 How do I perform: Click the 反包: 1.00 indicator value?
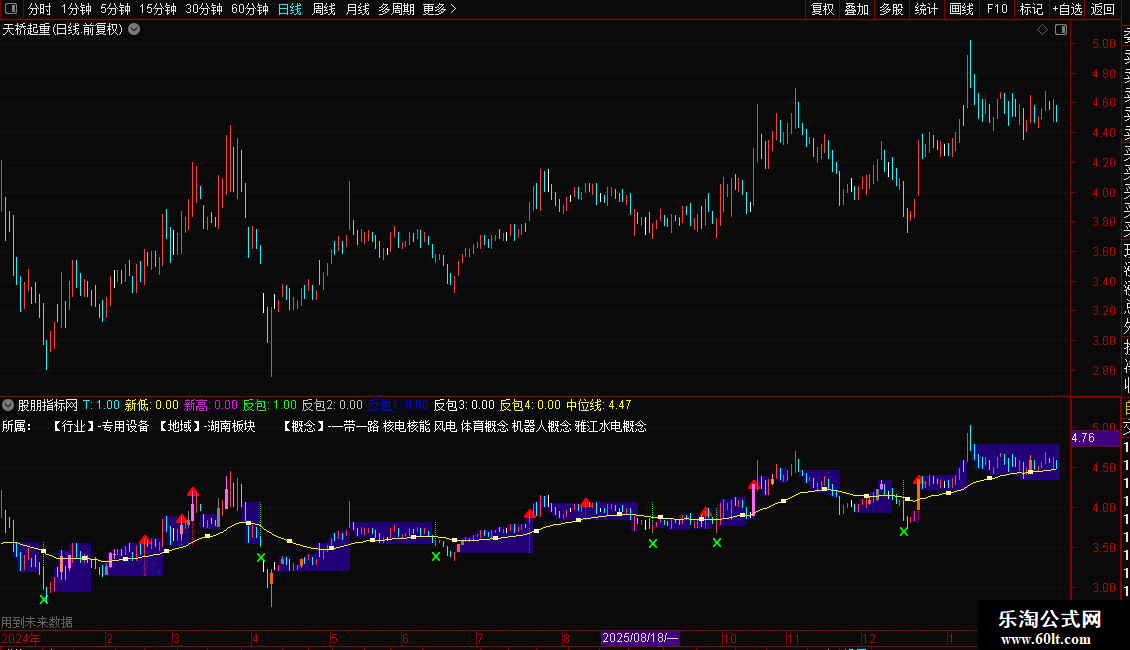point(270,405)
